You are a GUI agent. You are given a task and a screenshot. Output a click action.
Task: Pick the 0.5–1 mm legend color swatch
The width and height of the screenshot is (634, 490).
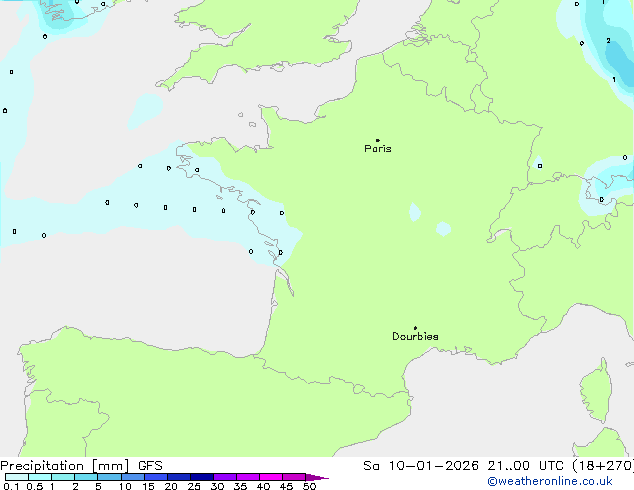40,477
